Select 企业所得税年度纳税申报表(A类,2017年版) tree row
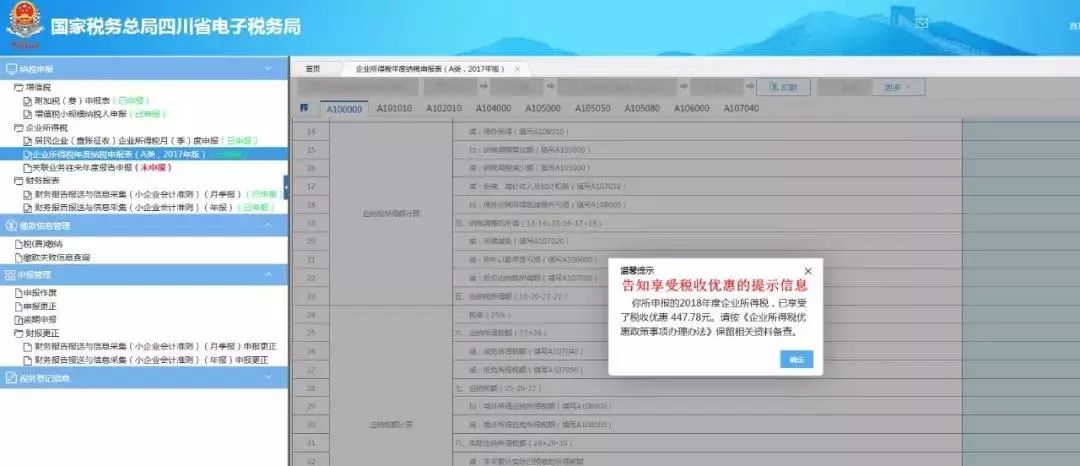Screen dimensions: 1080x466 pos(144,154)
